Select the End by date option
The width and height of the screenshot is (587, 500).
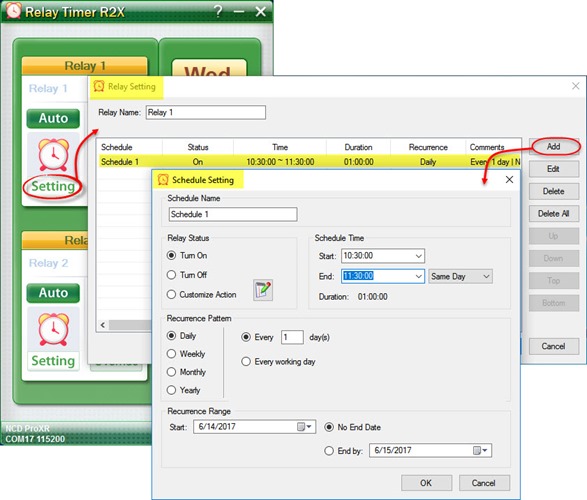tap(329, 451)
